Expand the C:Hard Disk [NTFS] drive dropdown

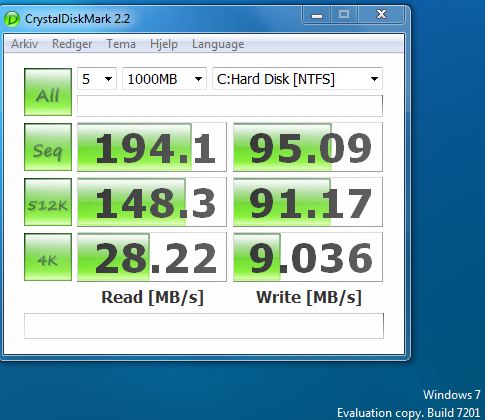point(297,79)
